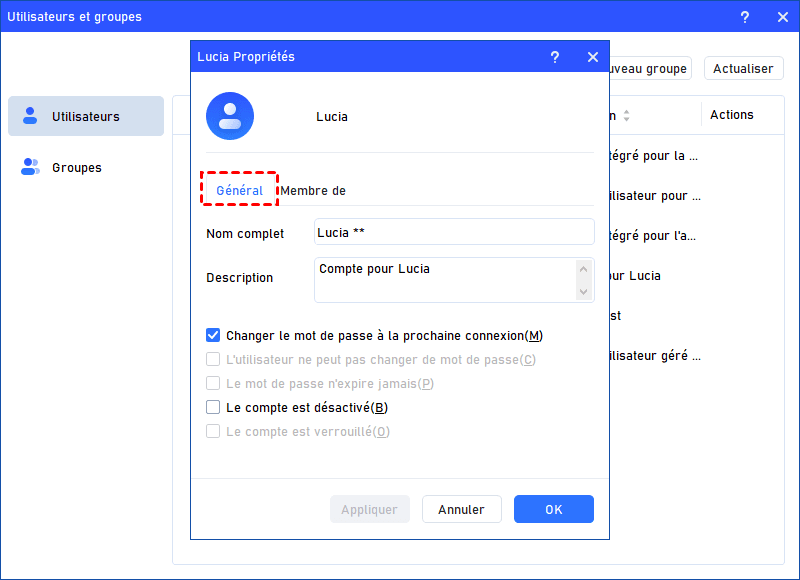Select the Général tab
This screenshot has height=580, width=800.
(x=240, y=190)
